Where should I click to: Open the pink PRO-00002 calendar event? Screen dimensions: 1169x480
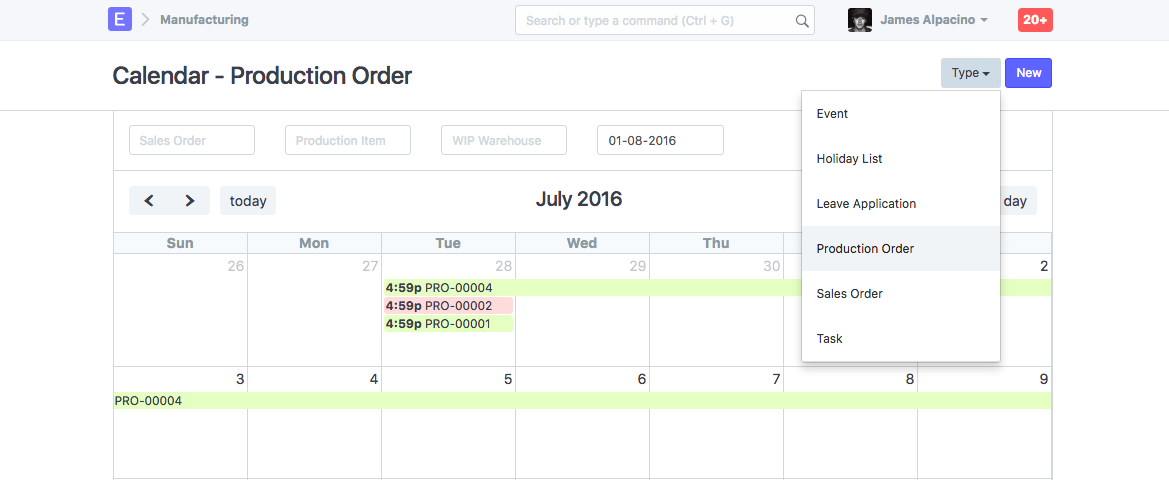448,306
